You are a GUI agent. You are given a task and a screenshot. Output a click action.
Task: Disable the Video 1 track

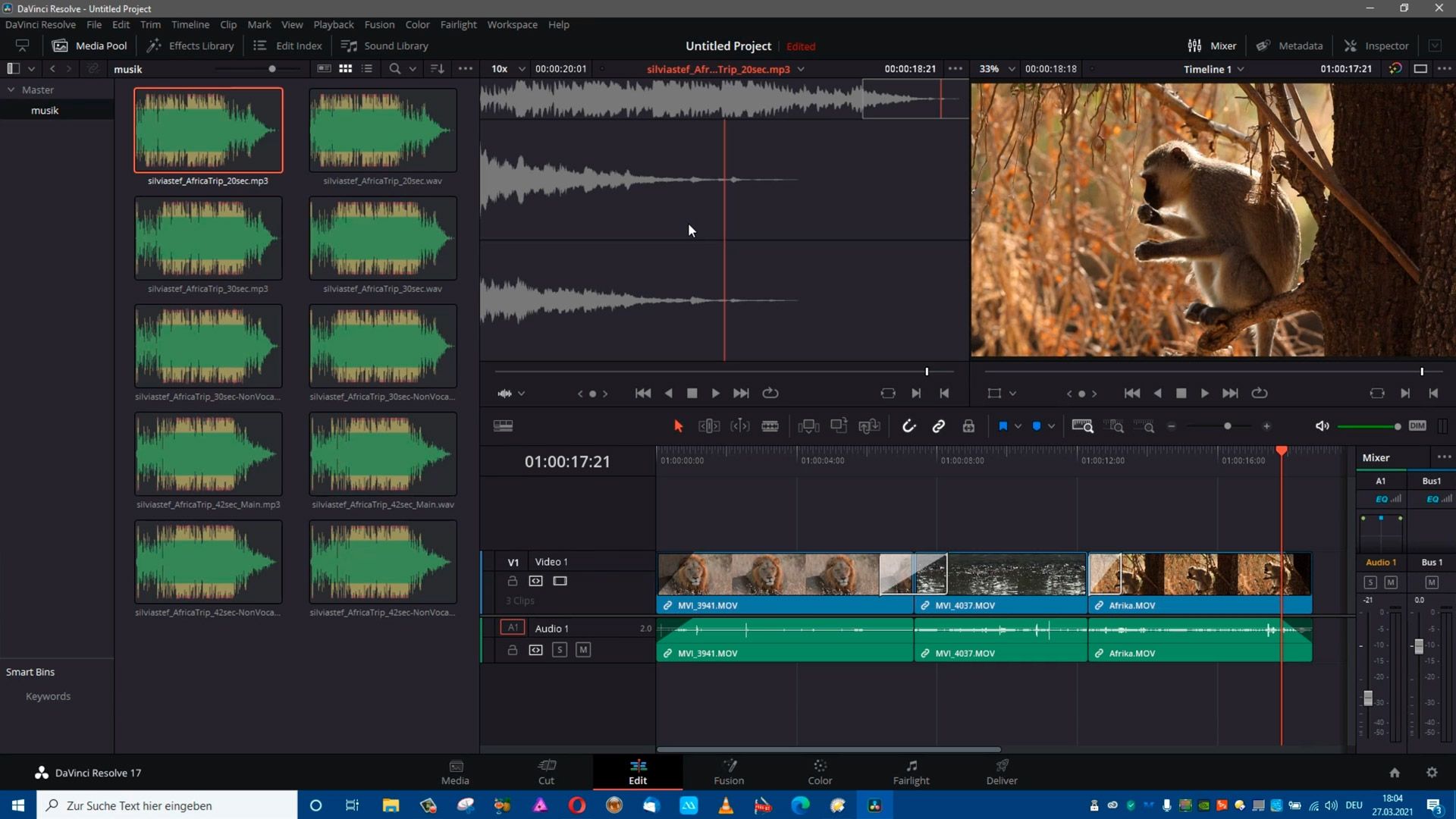click(x=560, y=581)
